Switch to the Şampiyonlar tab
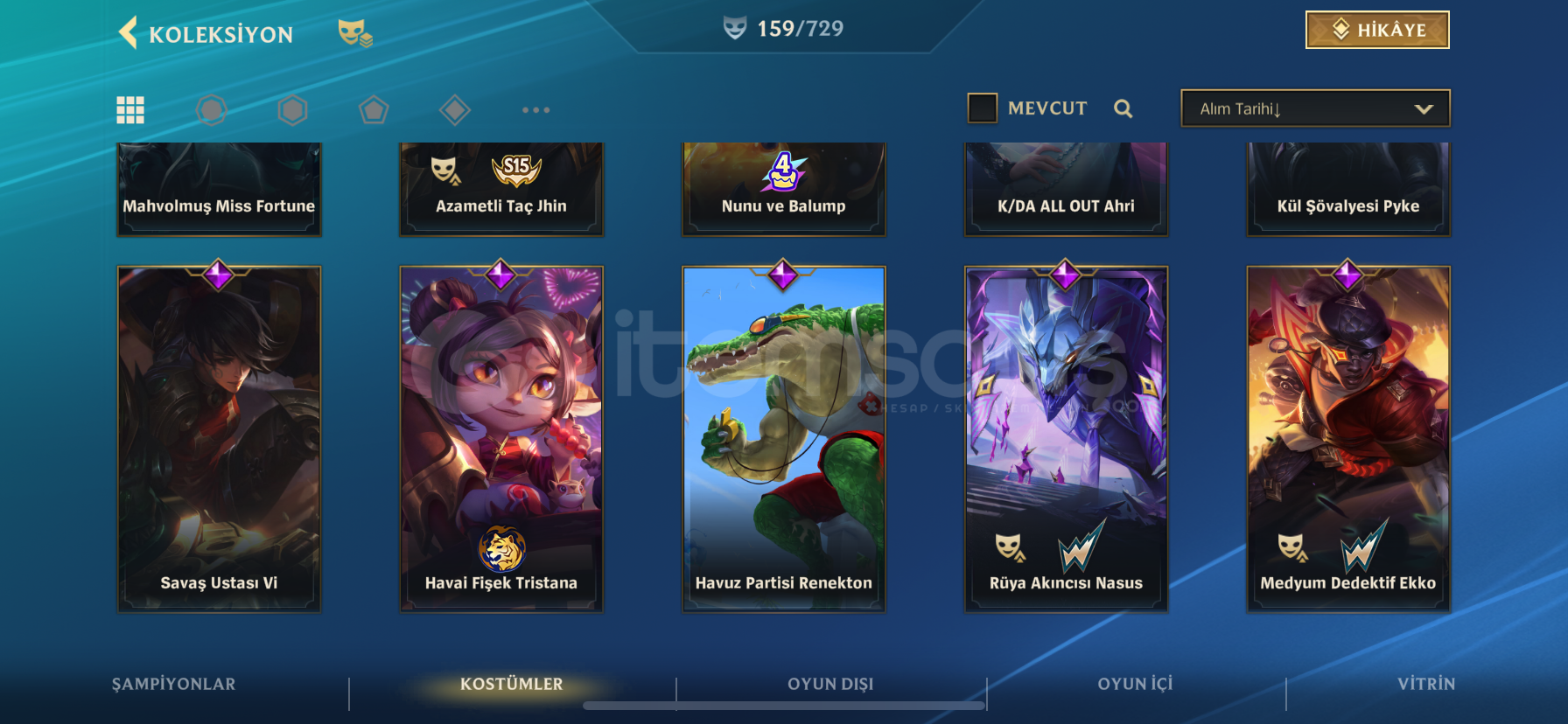The image size is (1568, 724). 173,684
